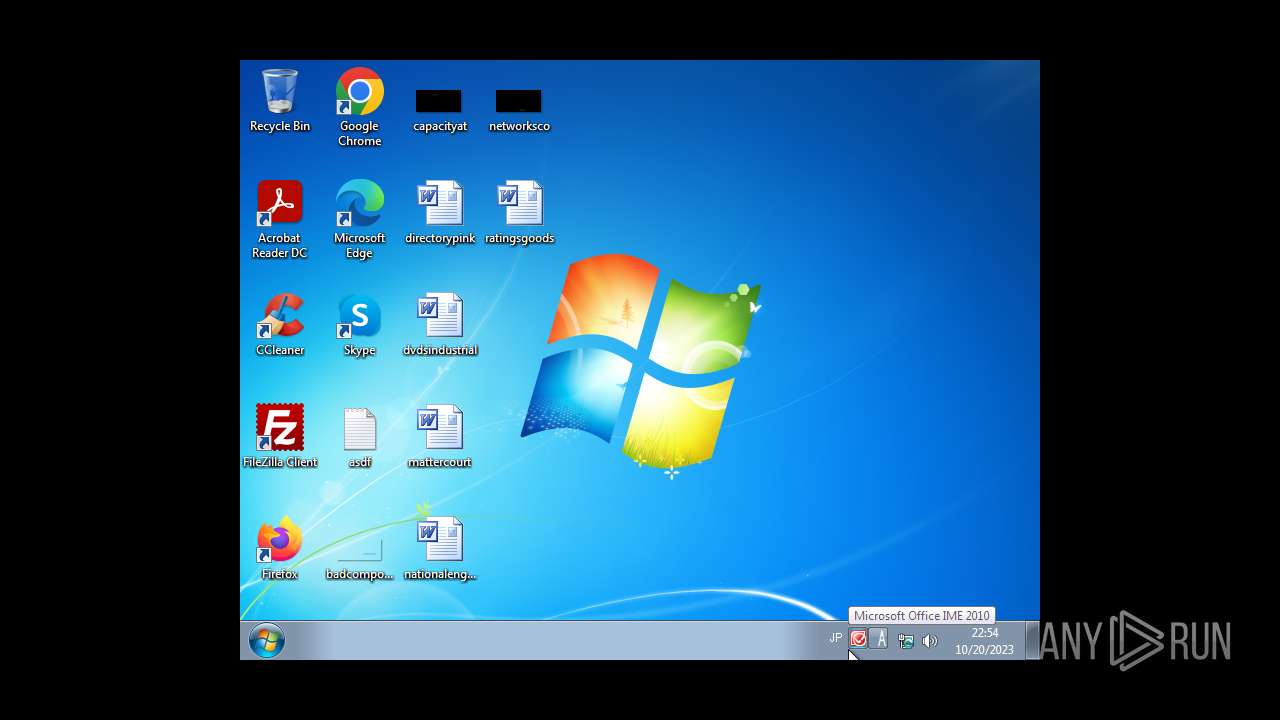The width and height of the screenshot is (1280, 720).
Task: Click the FileZilla Client shortcut
Action: click(280, 436)
